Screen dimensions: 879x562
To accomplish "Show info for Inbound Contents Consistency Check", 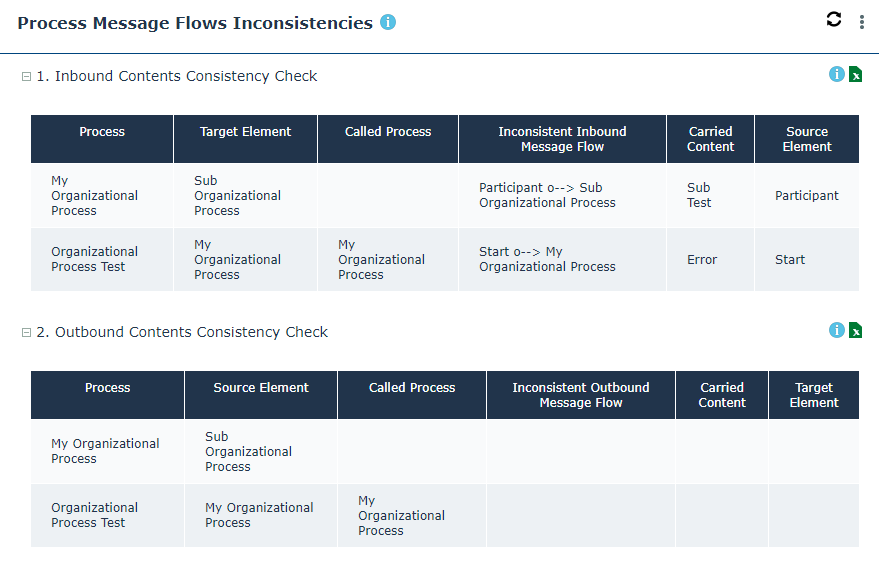I will point(837,74).
